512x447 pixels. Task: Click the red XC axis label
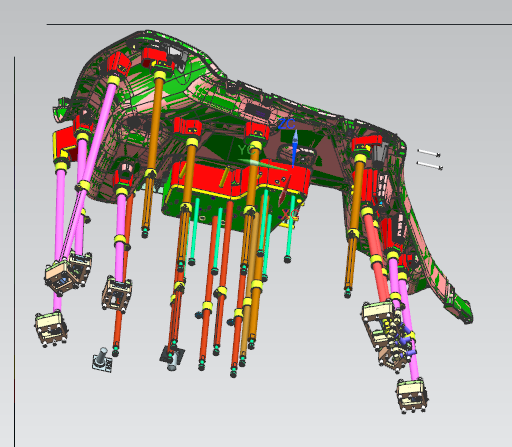[x=290, y=214]
